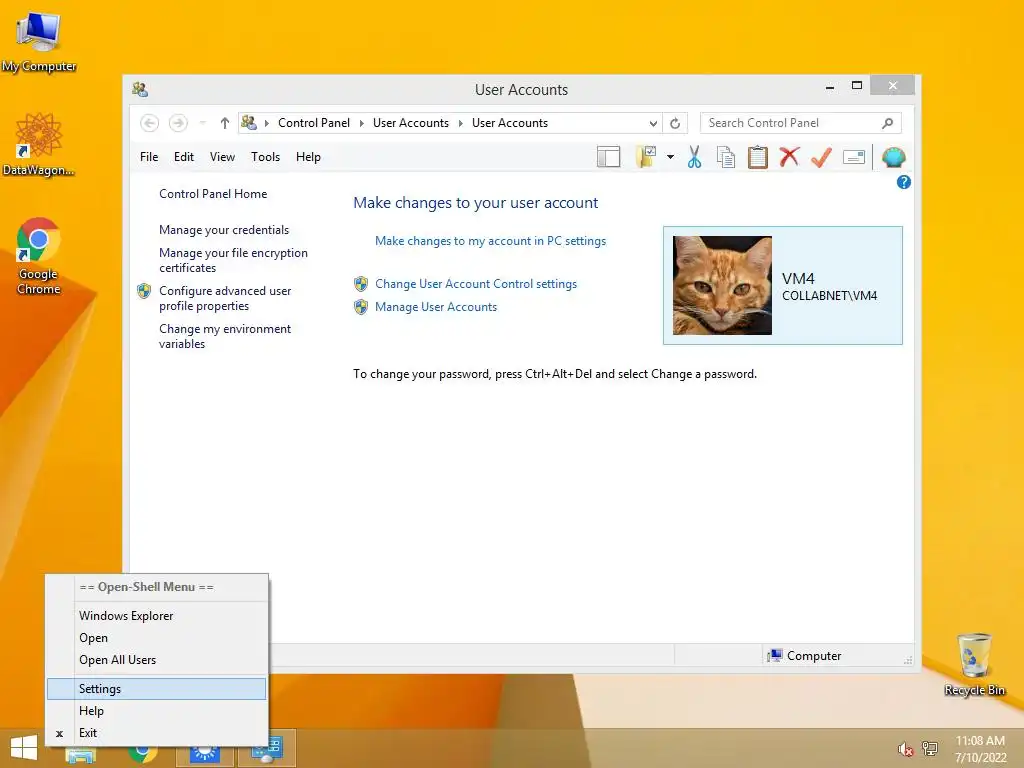
Task: Expand the arrow after first User Accounts breadcrumb
Action: (460, 123)
